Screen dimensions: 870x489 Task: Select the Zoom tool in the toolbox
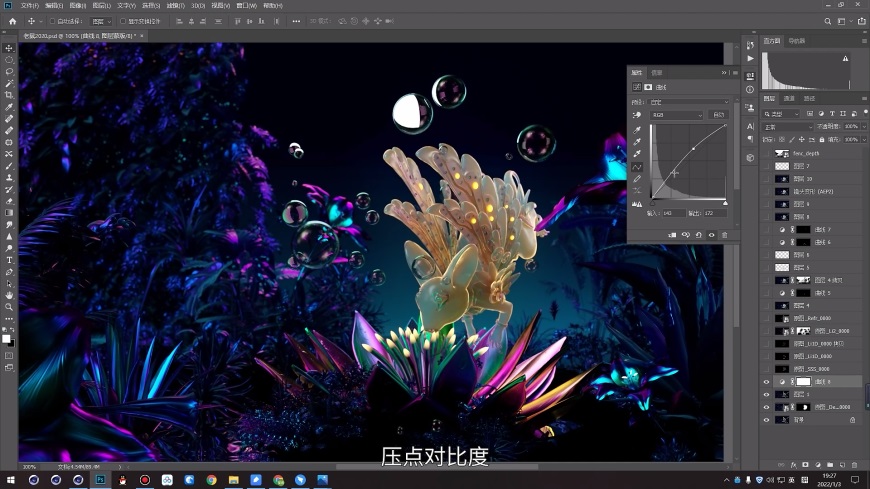coord(9,307)
